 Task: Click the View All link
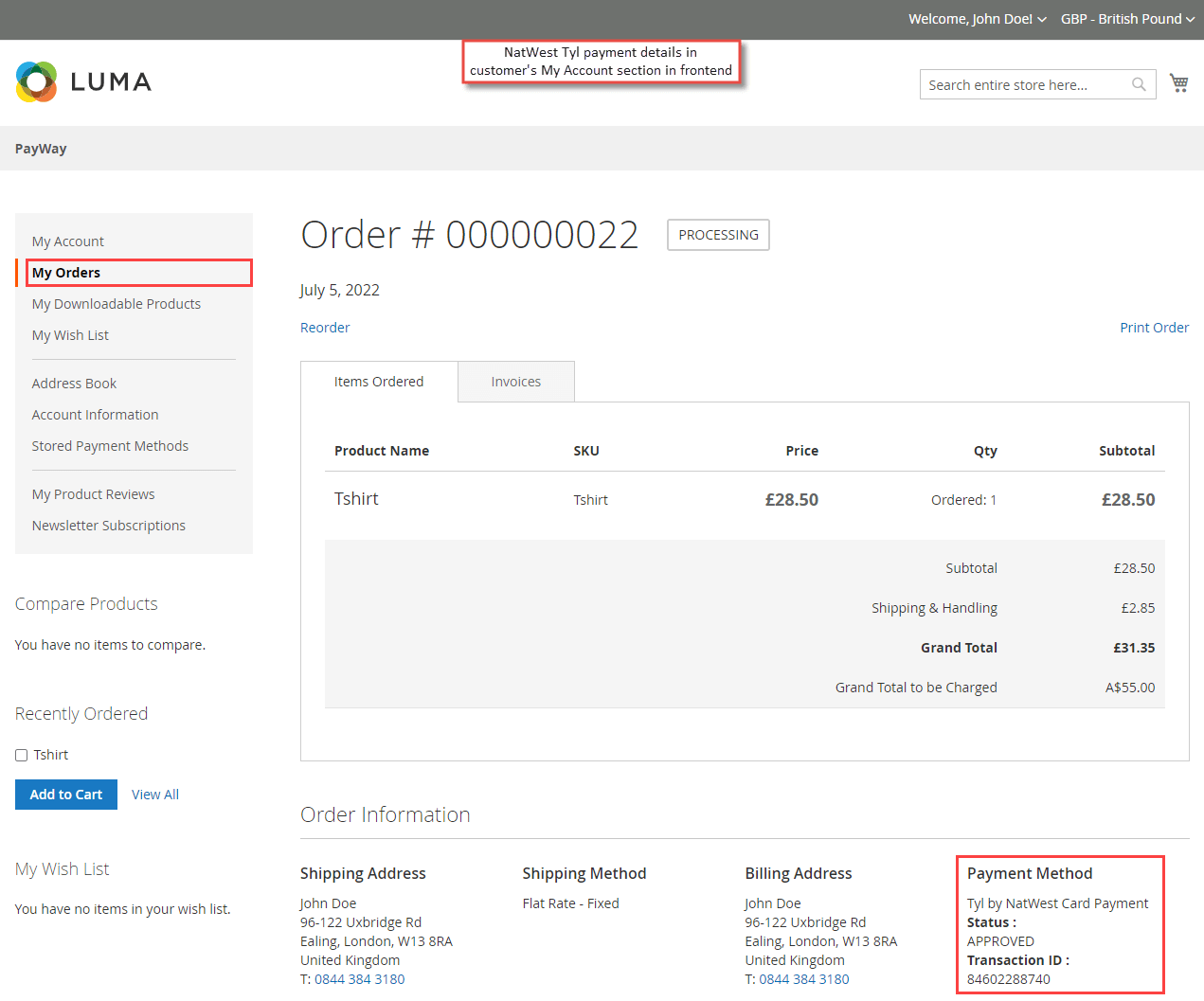coord(155,795)
